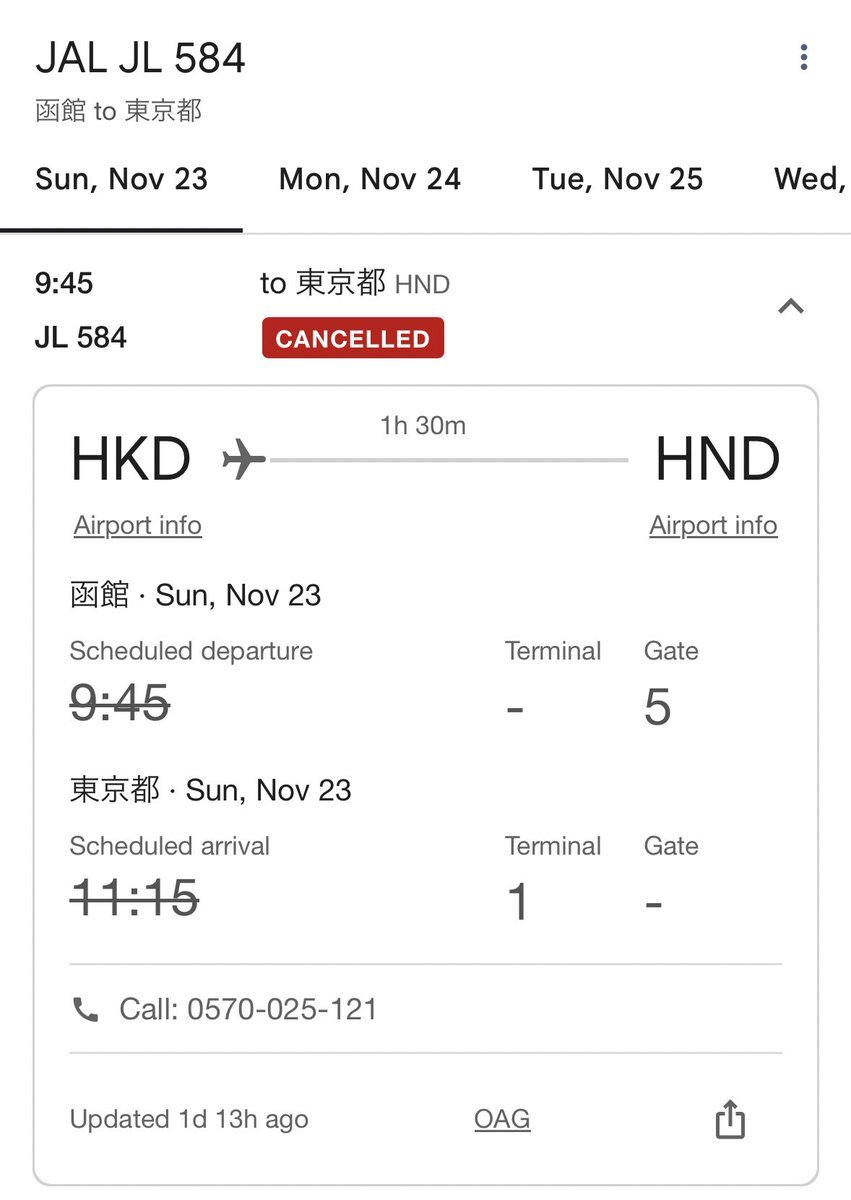This screenshot has height=1200, width=851.
Task: Click the red CANCELLED status badge
Action: [x=352, y=339]
